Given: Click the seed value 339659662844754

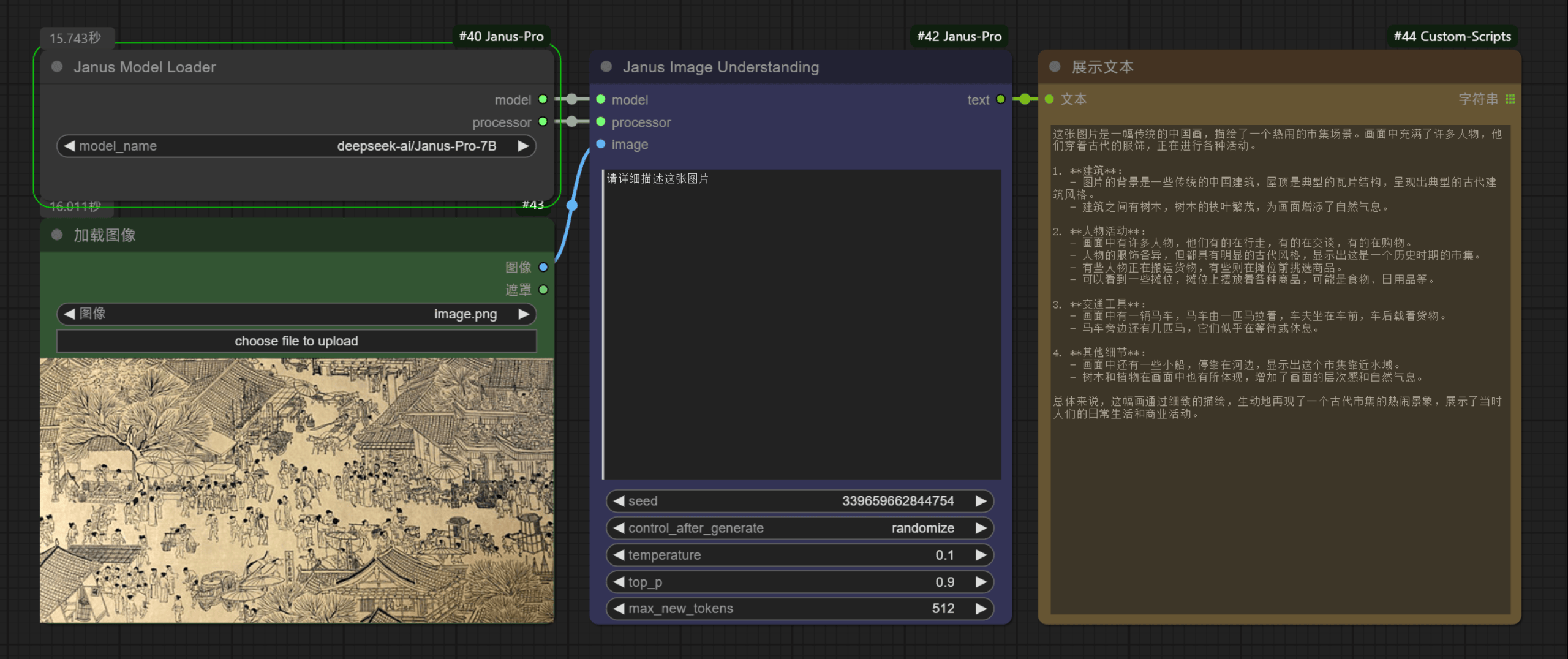Looking at the screenshot, I should (x=898, y=501).
